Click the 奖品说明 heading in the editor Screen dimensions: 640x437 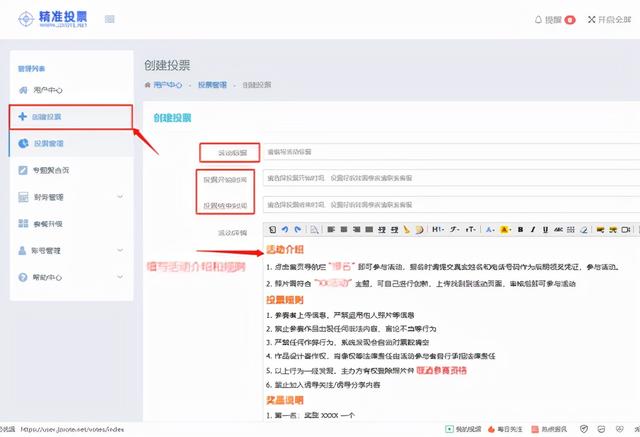285,400
